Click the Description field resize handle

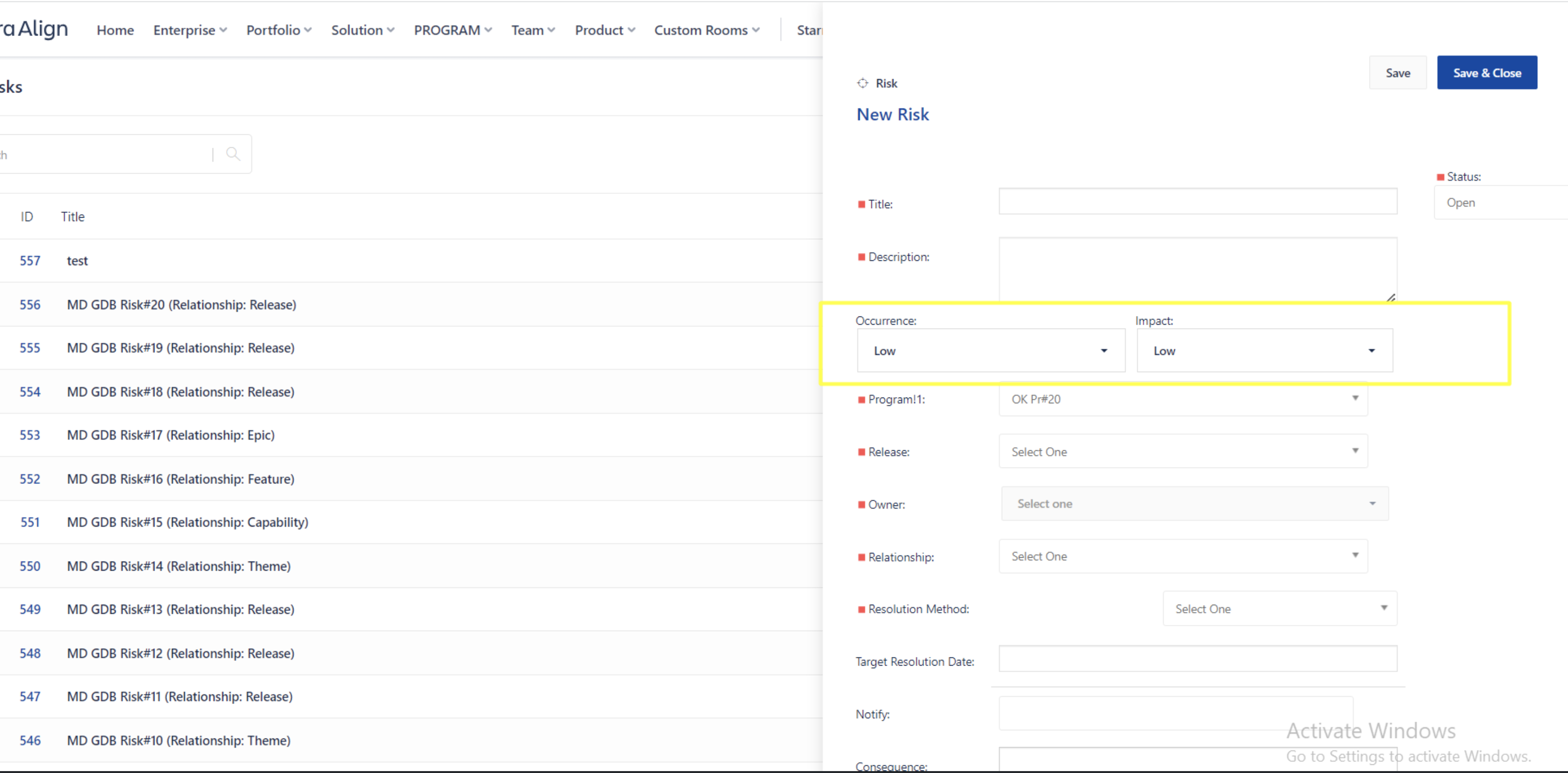(x=1391, y=298)
